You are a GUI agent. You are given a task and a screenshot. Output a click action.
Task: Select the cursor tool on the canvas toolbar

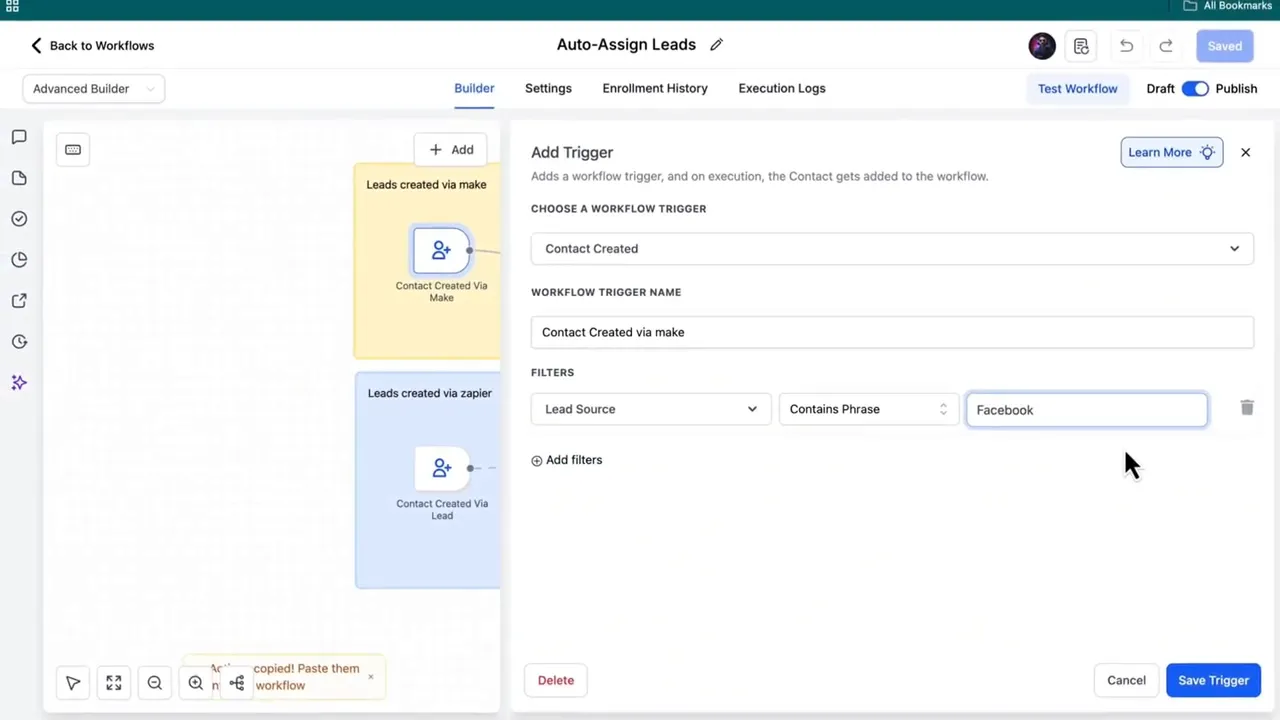pos(72,682)
